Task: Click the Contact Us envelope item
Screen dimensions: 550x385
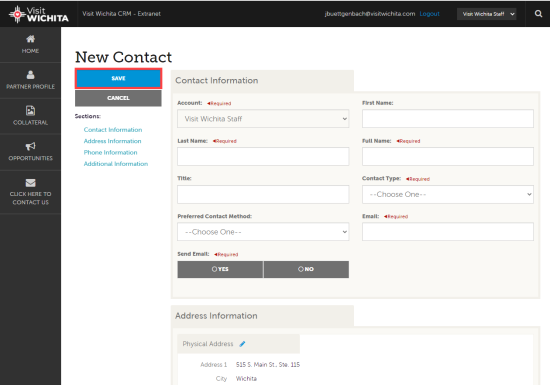Action: coord(31,192)
